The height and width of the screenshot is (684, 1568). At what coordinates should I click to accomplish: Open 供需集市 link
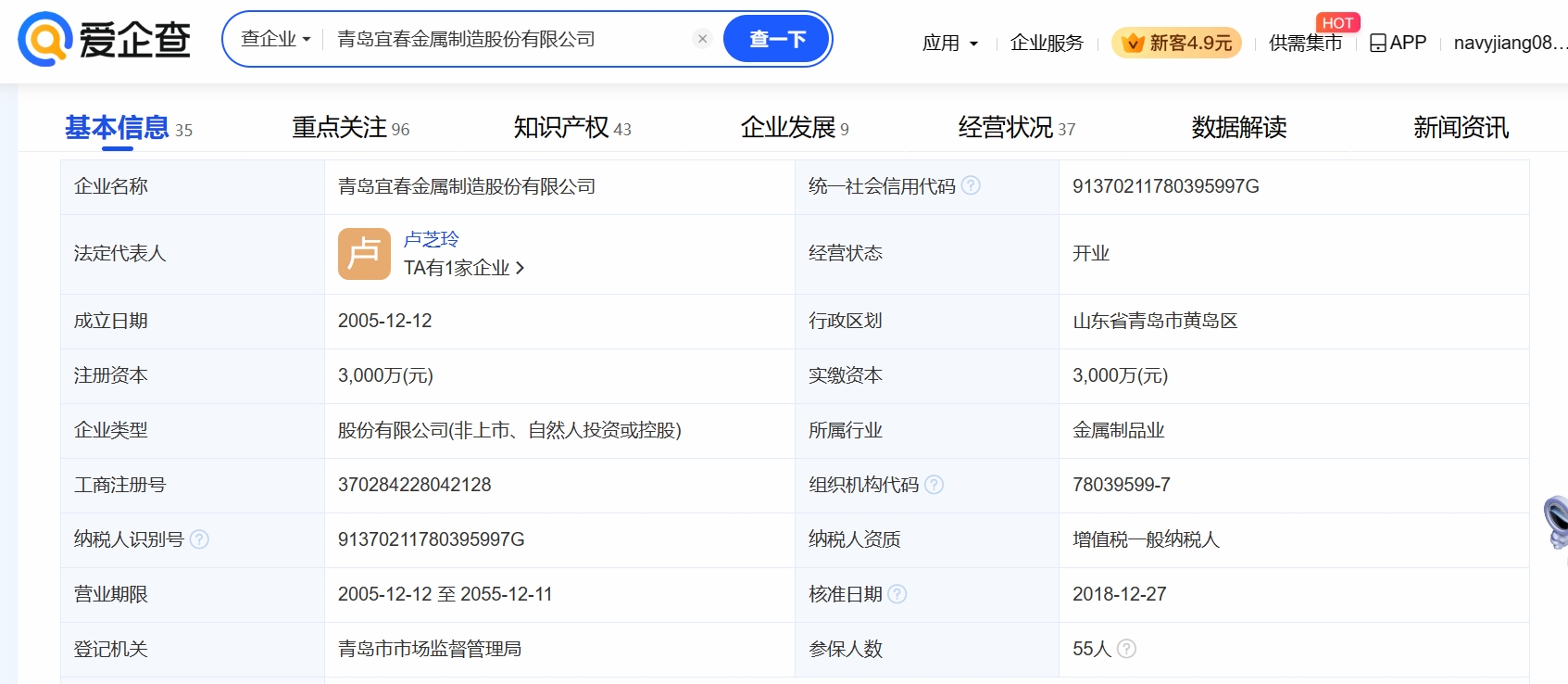click(1305, 43)
